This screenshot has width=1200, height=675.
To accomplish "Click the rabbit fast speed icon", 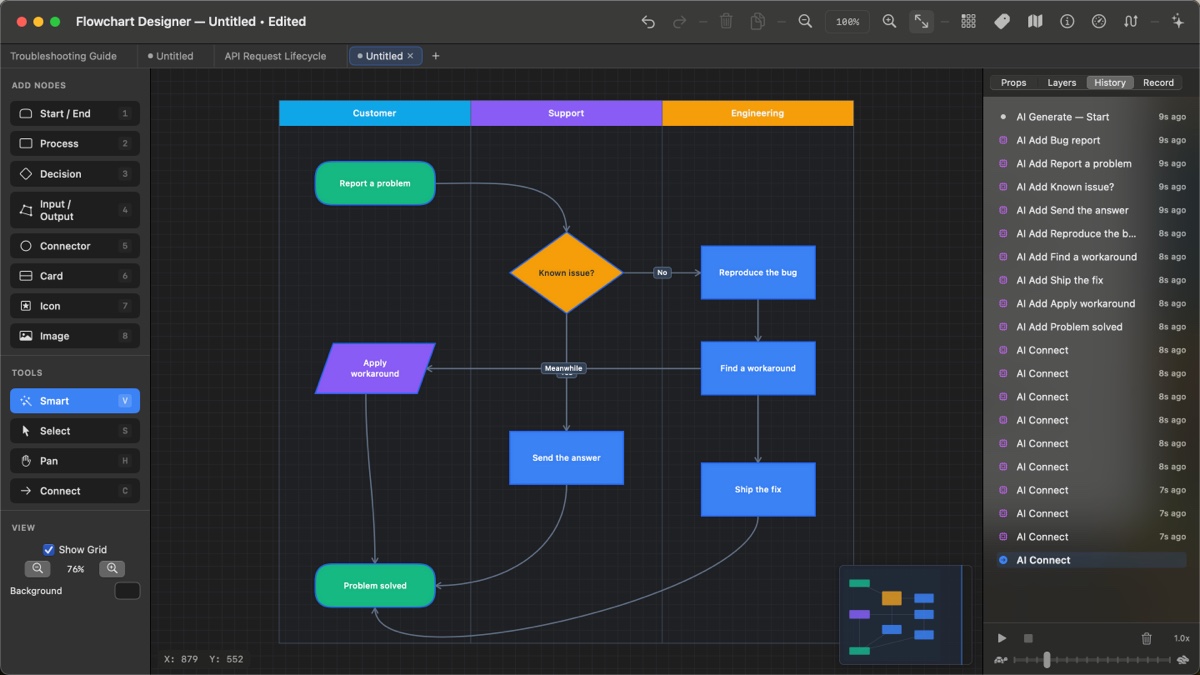I will point(1182,660).
